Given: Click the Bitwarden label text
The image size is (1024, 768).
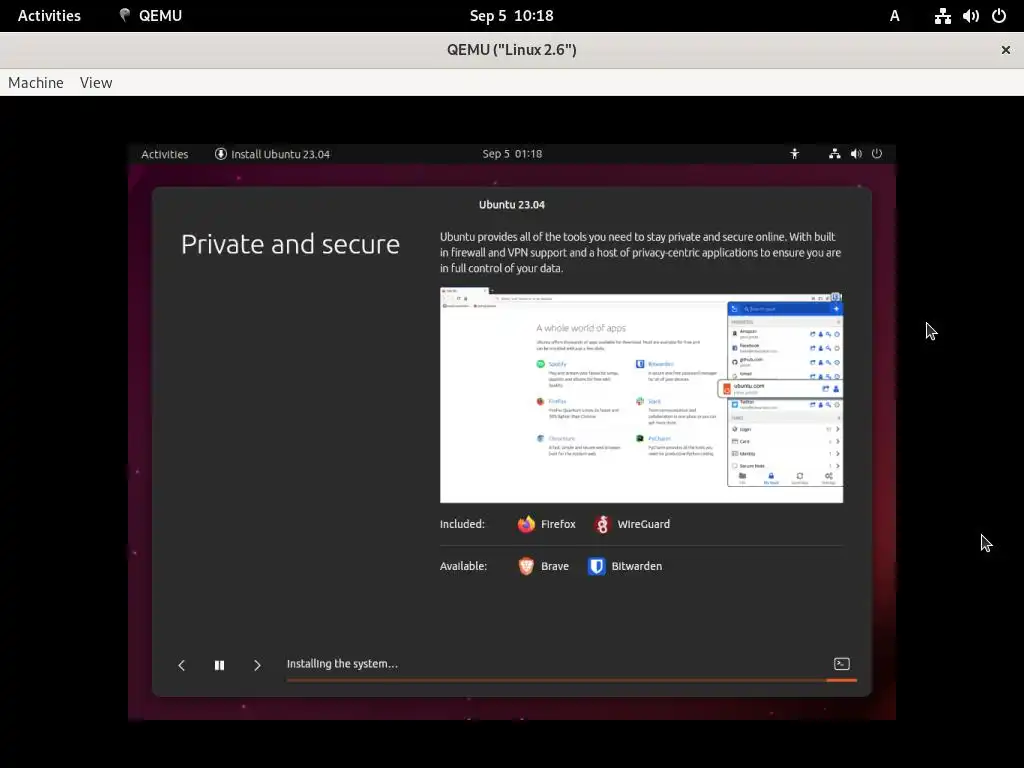Looking at the screenshot, I should [637, 566].
